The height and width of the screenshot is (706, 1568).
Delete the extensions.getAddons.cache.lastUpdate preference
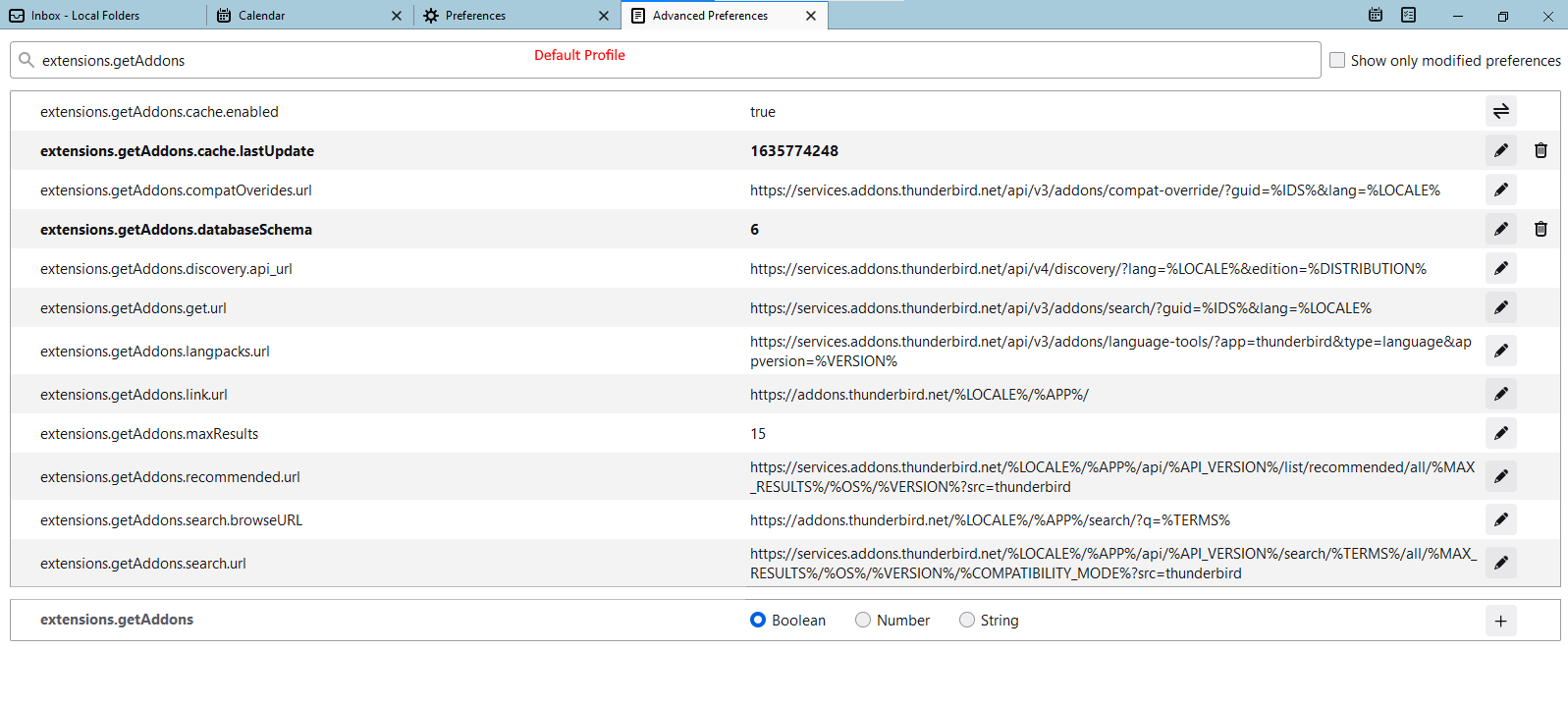click(x=1541, y=150)
